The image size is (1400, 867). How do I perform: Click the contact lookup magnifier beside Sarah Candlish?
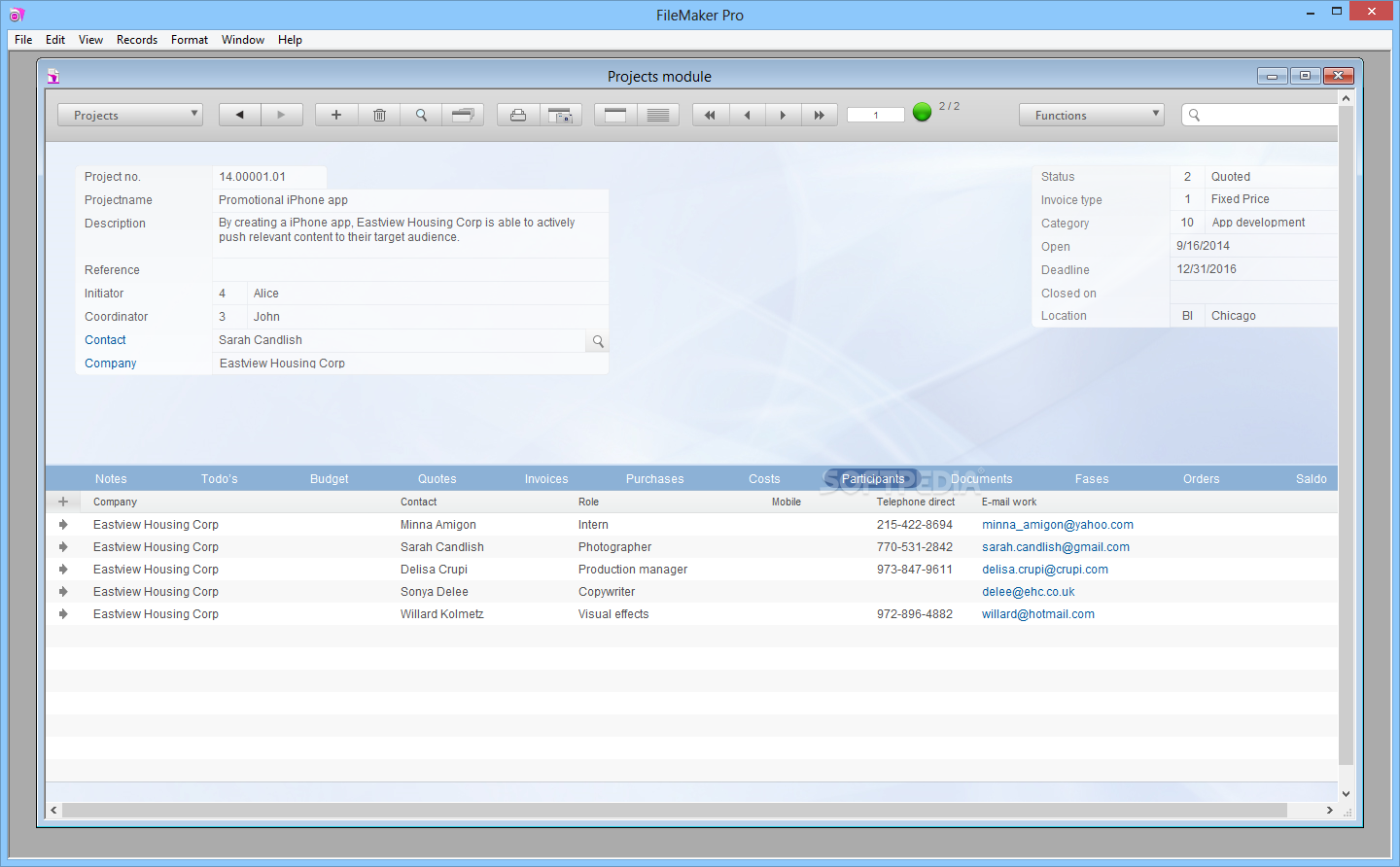pos(598,341)
